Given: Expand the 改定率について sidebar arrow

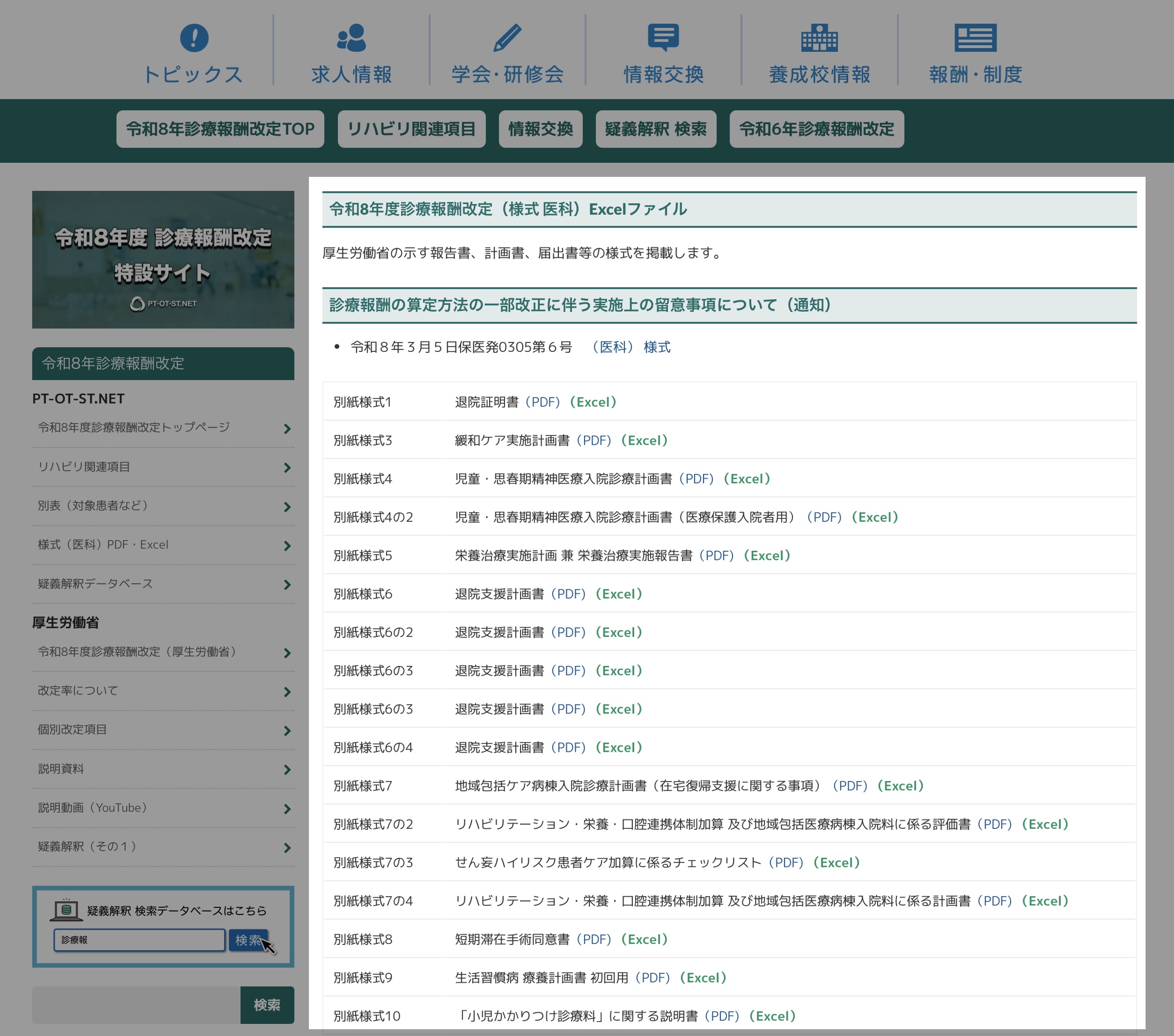Looking at the screenshot, I should 287,691.
